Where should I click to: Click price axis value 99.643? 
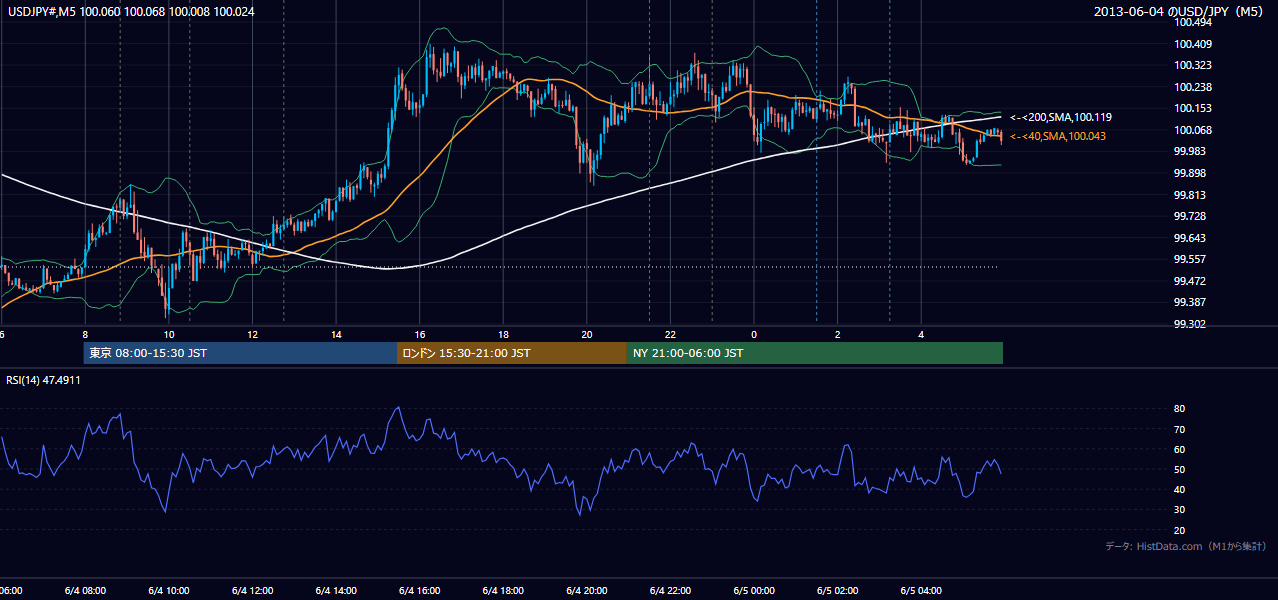tap(1192, 238)
